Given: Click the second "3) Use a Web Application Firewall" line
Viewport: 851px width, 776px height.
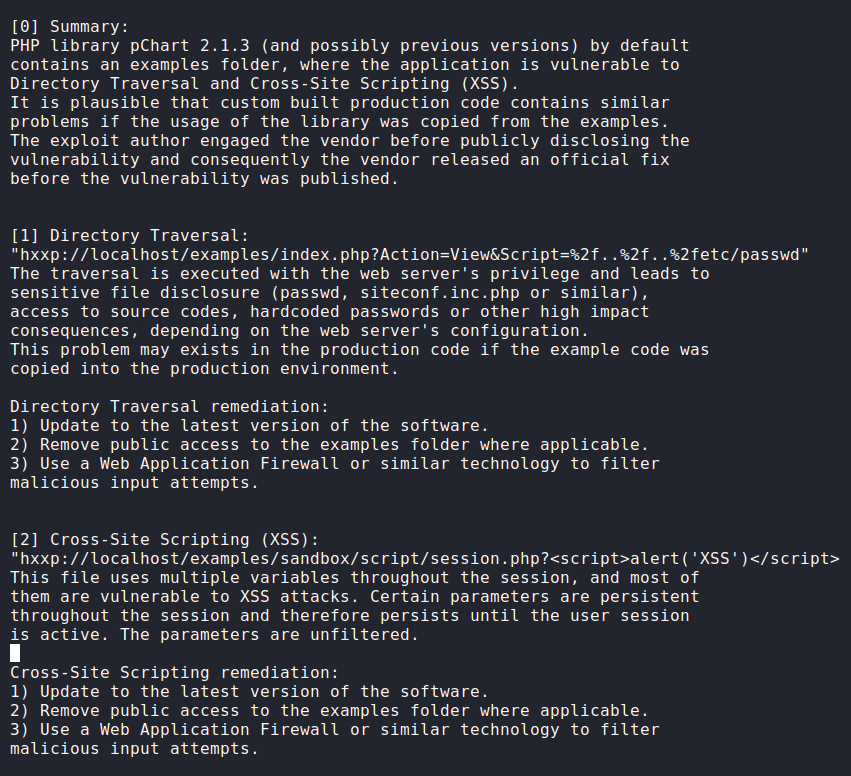Looking at the screenshot, I should point(334,729).
